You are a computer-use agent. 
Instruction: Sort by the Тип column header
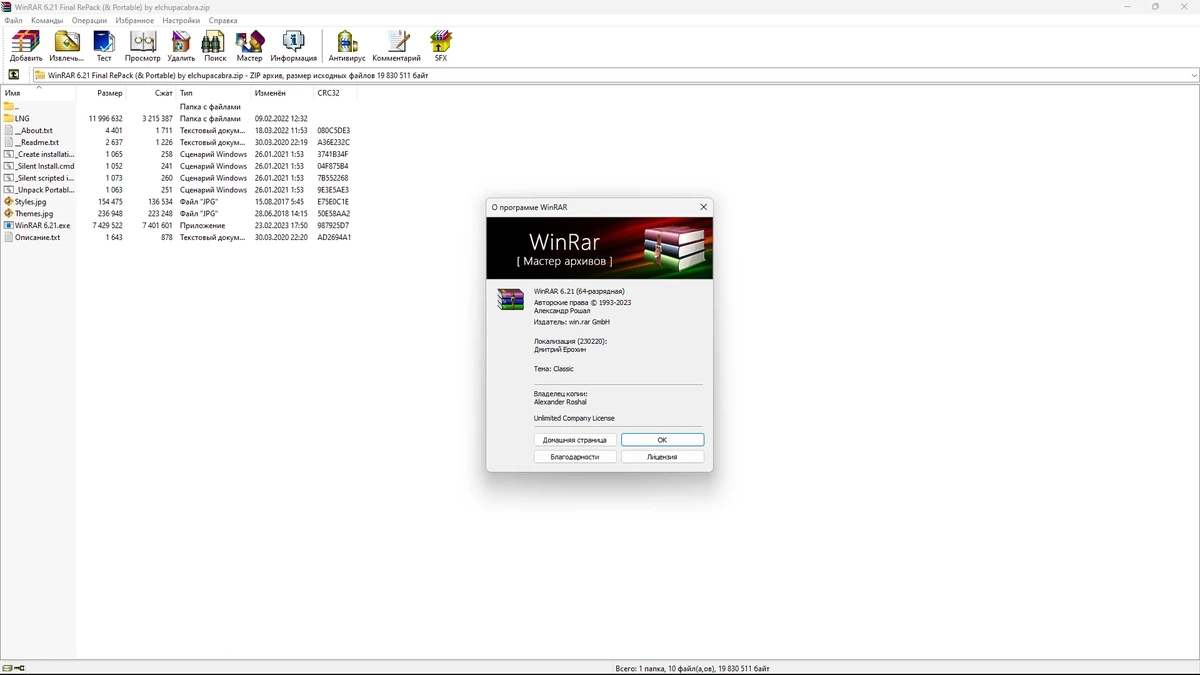click(x=213, y=93)
